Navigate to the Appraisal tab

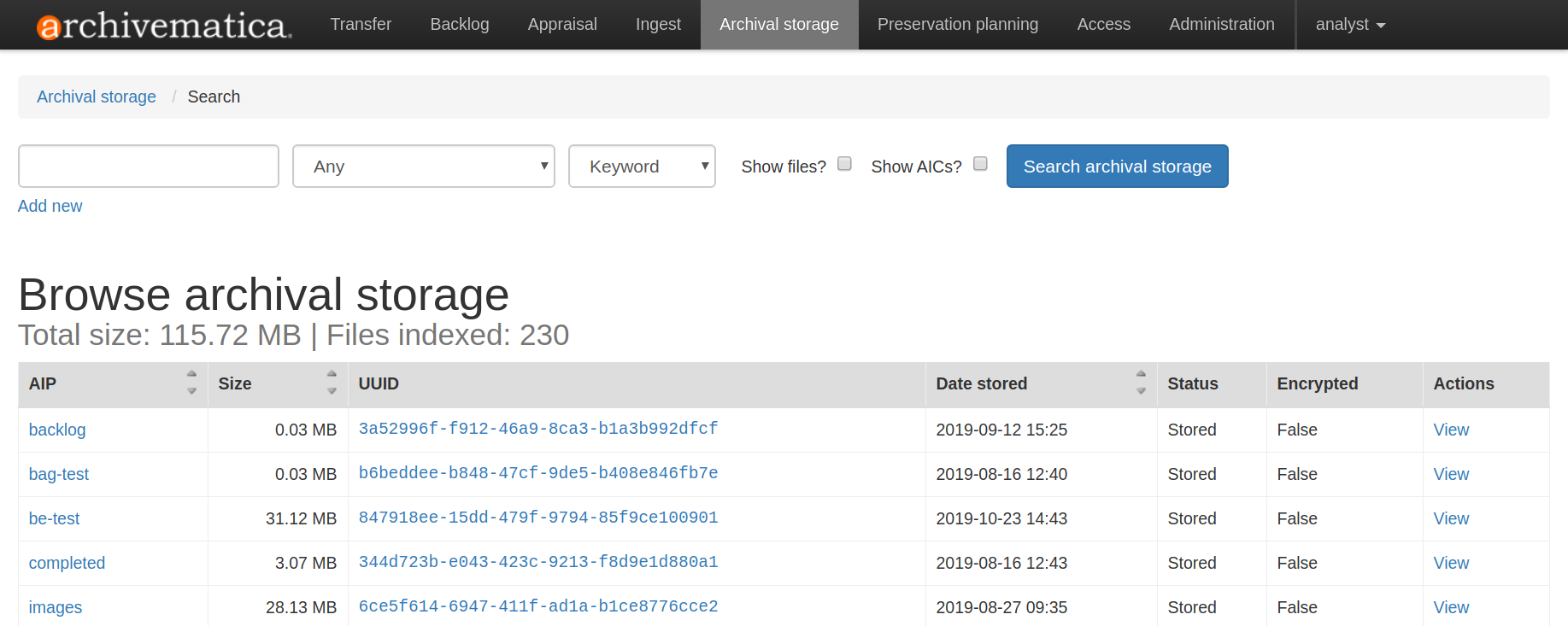[562, 25]
